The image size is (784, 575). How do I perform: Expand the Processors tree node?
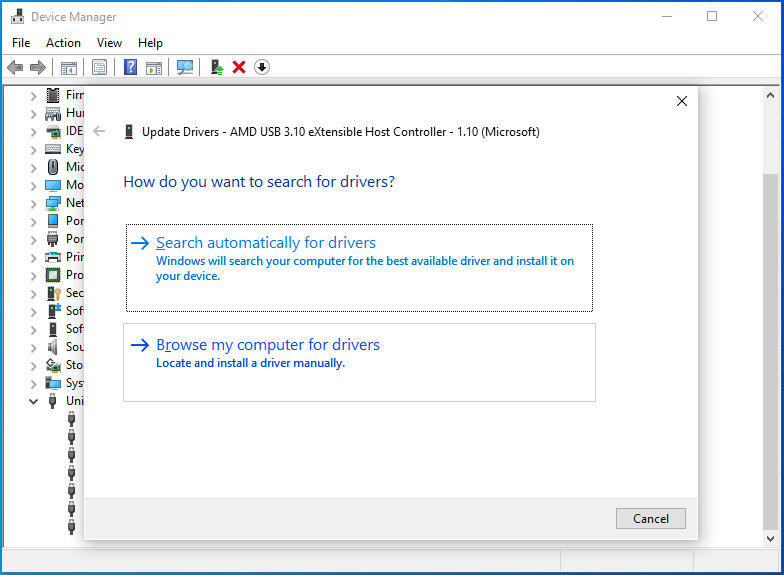click(34, 276)
